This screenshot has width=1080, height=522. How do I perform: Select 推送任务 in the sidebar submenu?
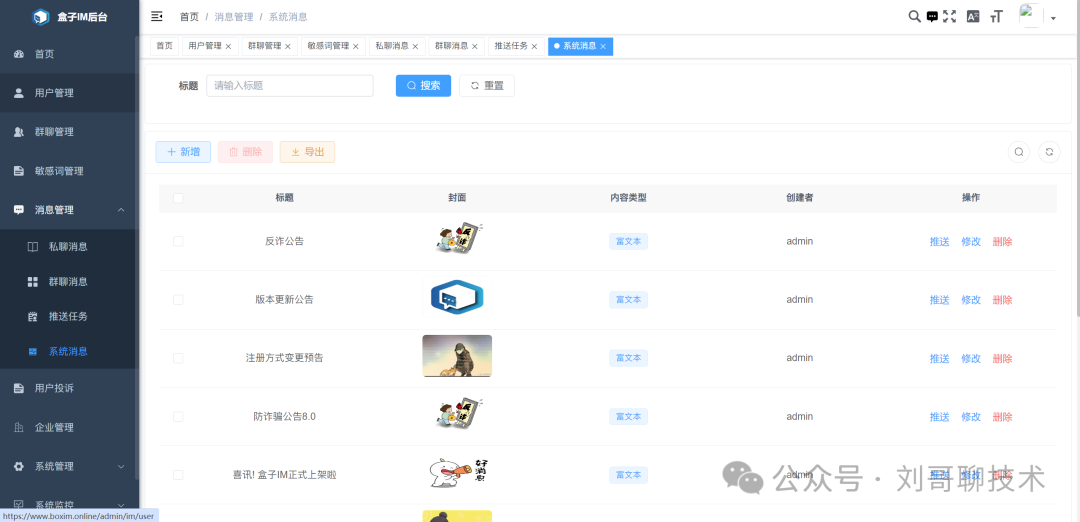click(69, 316)
